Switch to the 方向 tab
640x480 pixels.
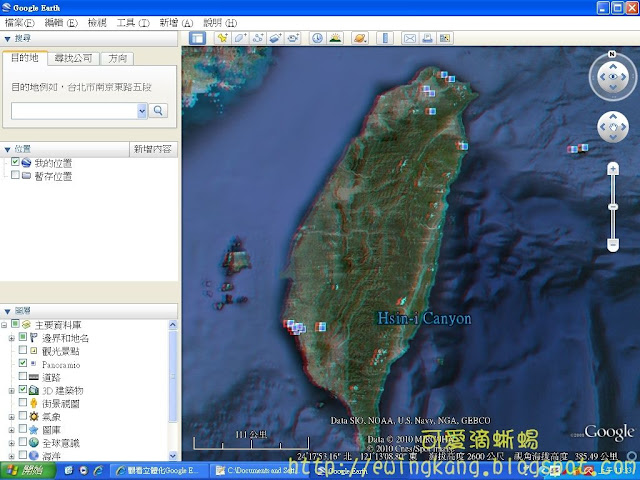click(x=118, y=58)
